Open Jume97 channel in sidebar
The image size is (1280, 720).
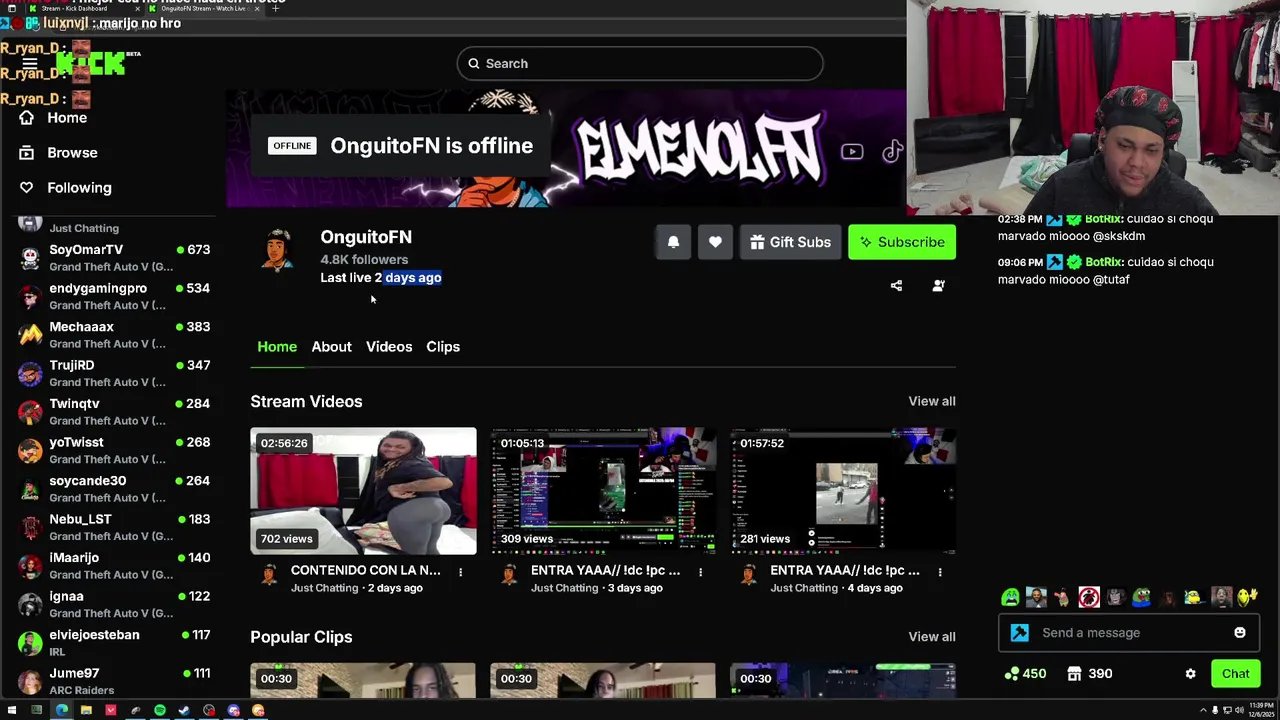(x=115, y=681)
